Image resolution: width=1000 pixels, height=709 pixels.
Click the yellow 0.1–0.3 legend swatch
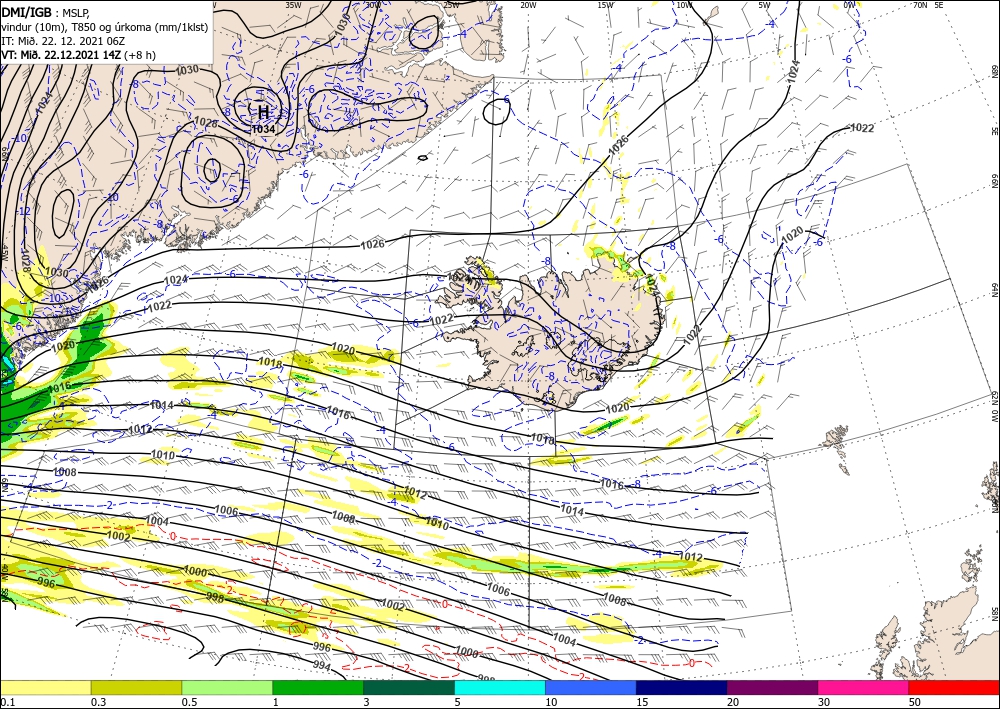tap(45, 687)
